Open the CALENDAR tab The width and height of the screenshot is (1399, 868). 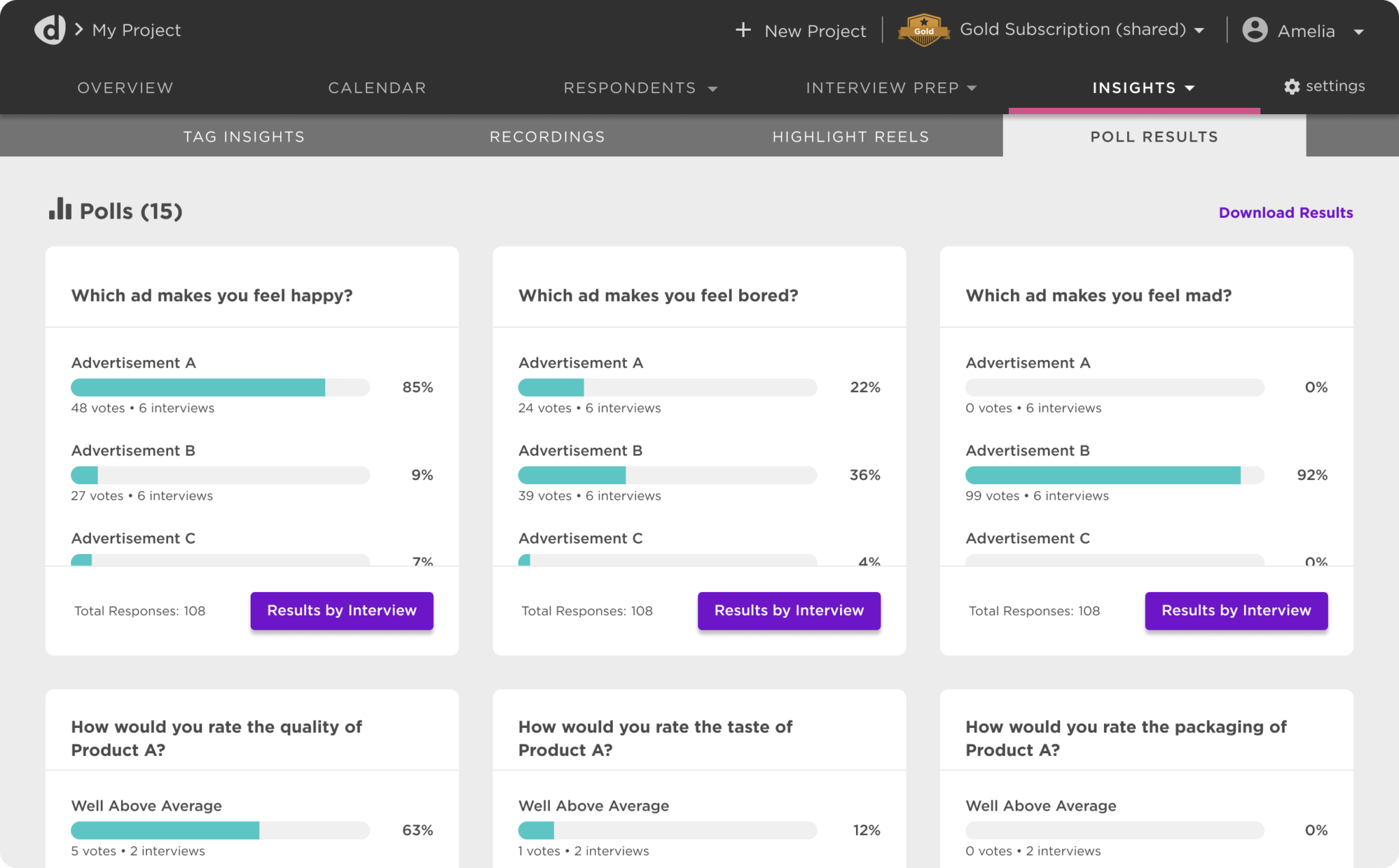pyautogui.click(x=377, y=87)
